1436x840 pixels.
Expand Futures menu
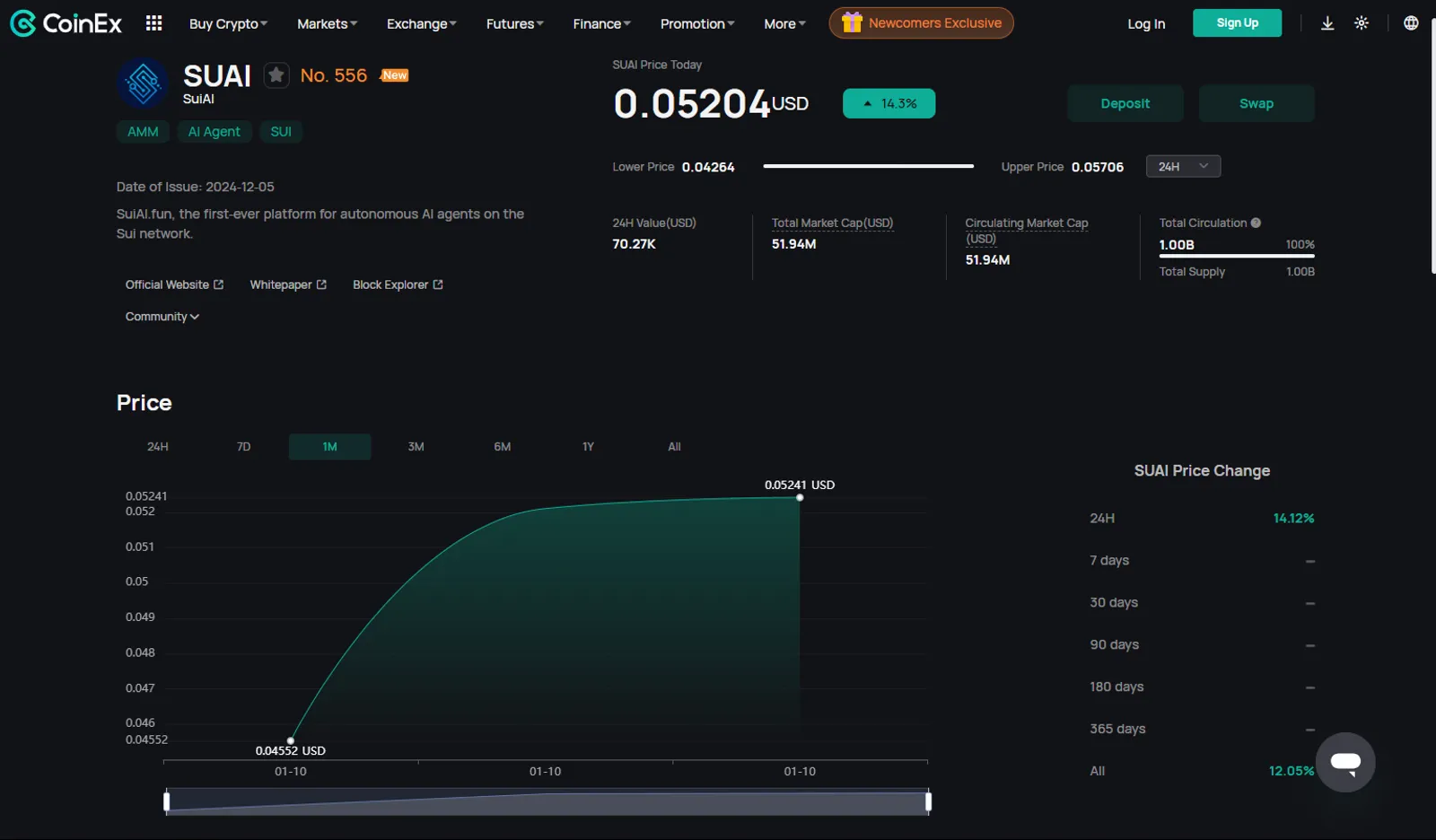(514, 23)
